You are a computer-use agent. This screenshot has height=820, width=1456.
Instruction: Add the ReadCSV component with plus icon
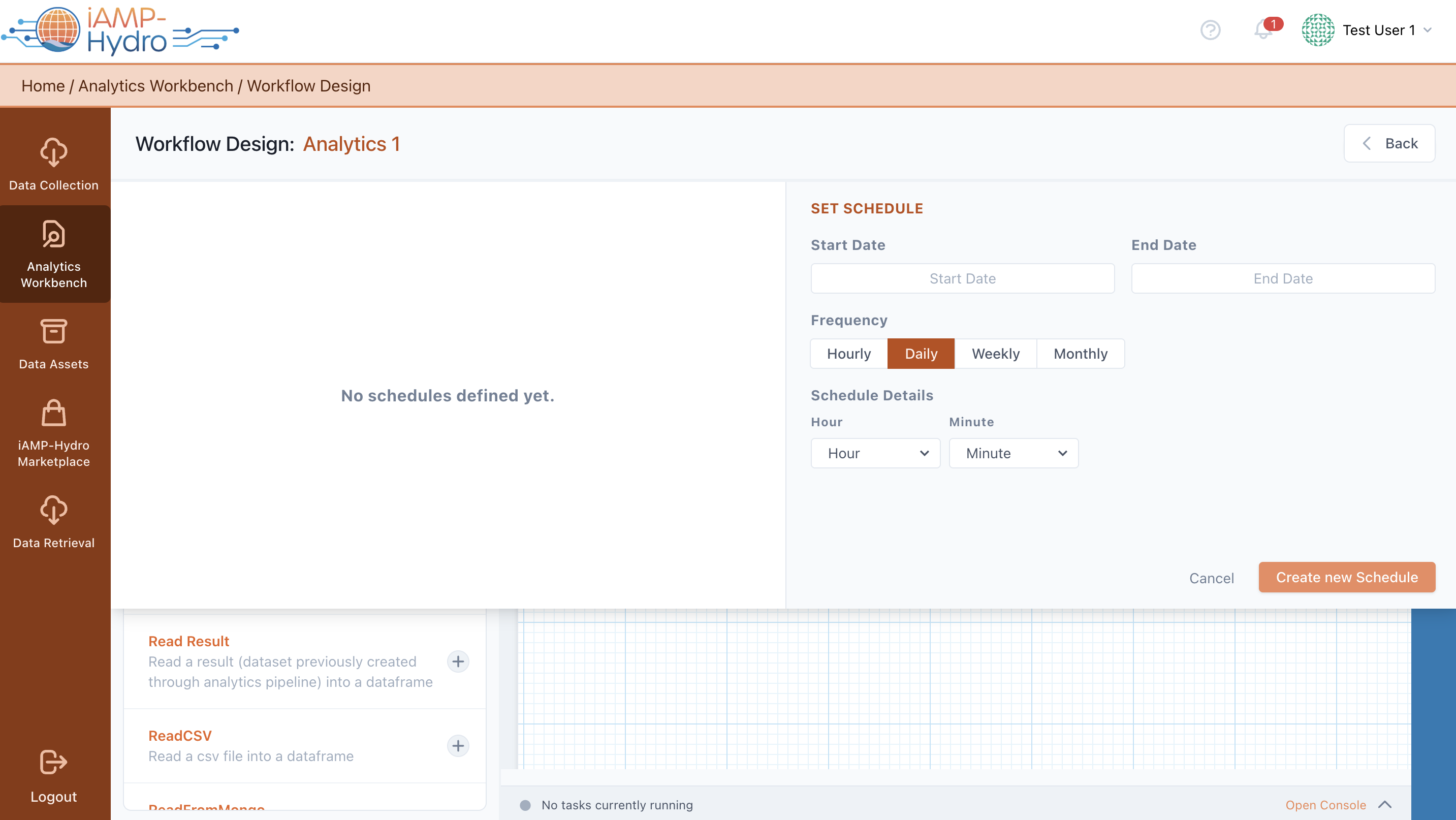pos(458,746)
